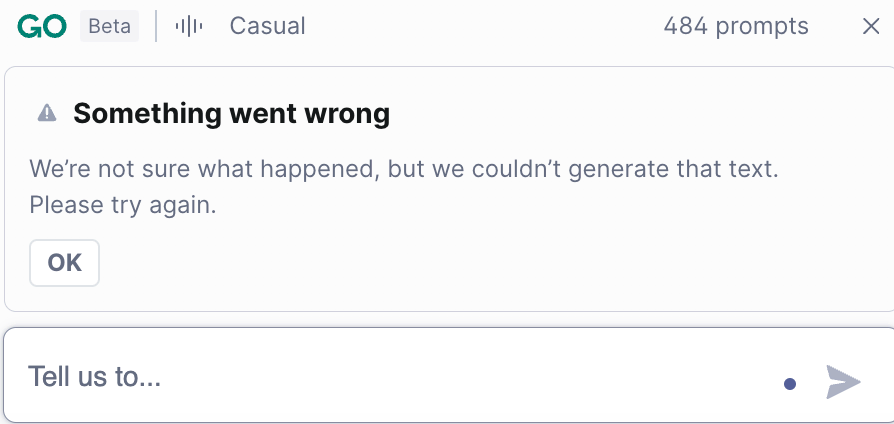This screenshot has height=424, width=894.
Task: Focus the 'Tell us to...' input field
Action: [x=400, y=377]
